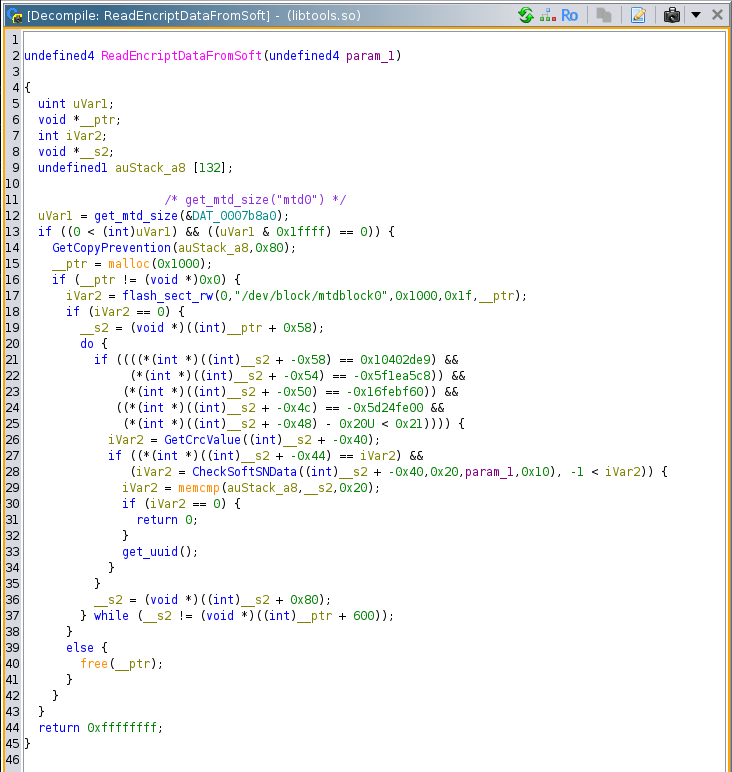Click the memcmp function call

click(x=199, y=488)
